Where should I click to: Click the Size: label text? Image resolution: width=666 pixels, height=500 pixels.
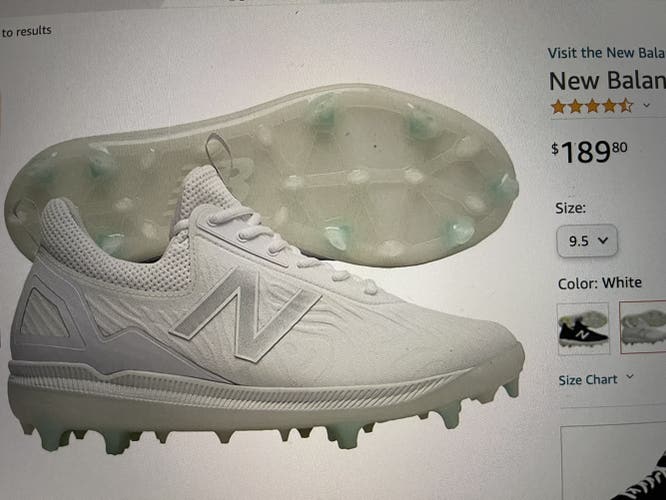point(570,209)
